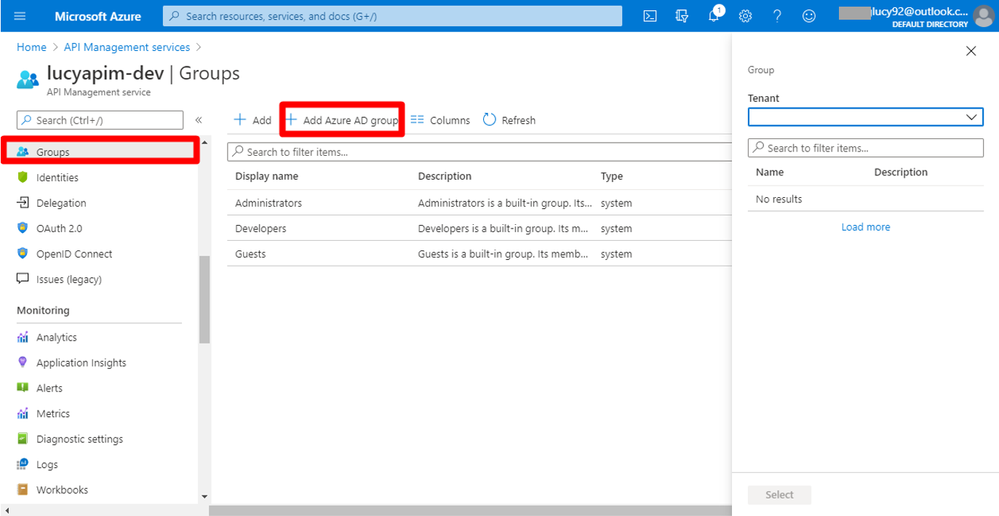Image resolution: width=999 pixels, height=516 pixels.
Task: Click the Columns button label
Action: click(450, 120)
